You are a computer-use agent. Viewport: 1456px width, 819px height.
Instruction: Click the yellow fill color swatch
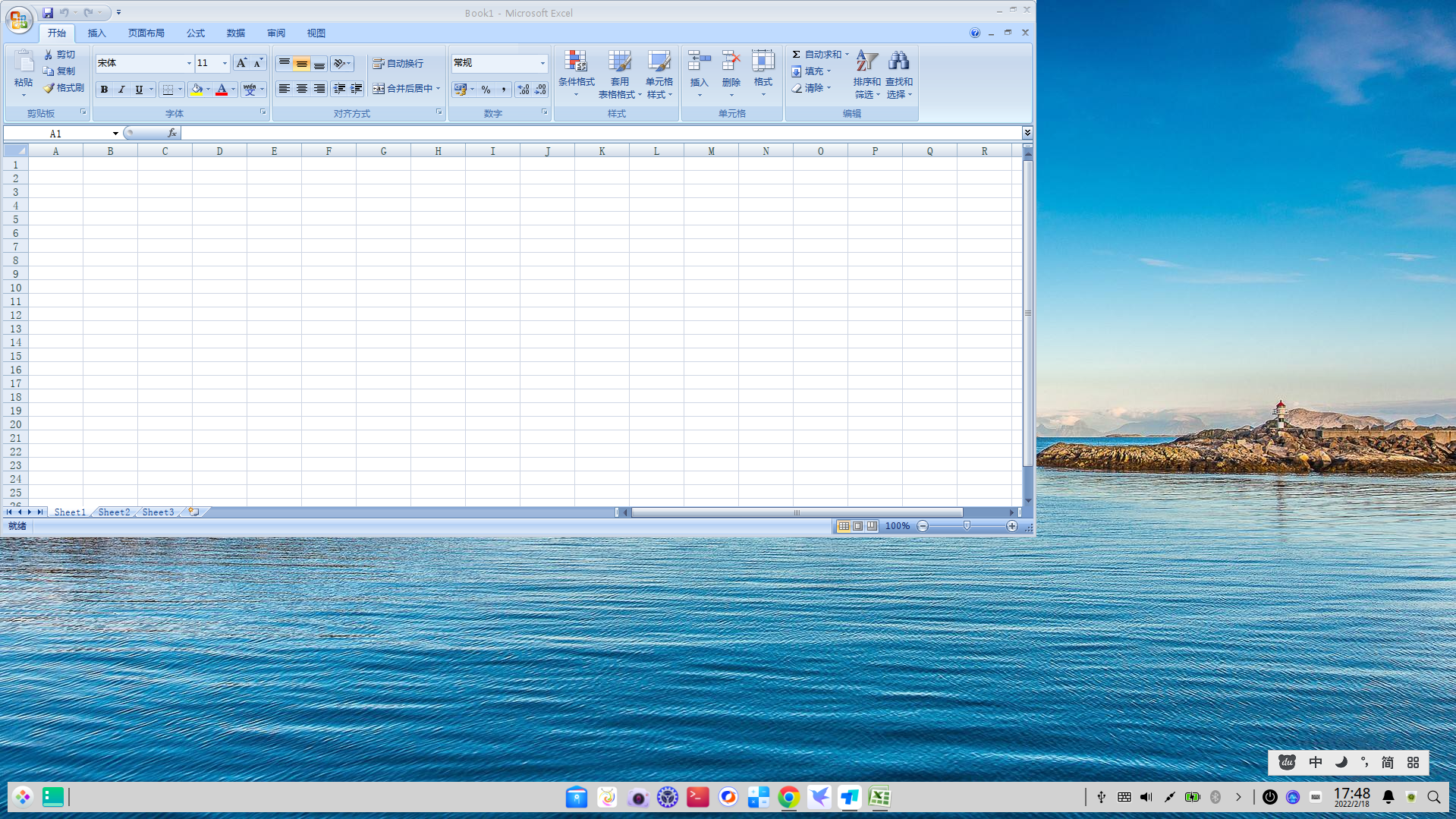197,90
